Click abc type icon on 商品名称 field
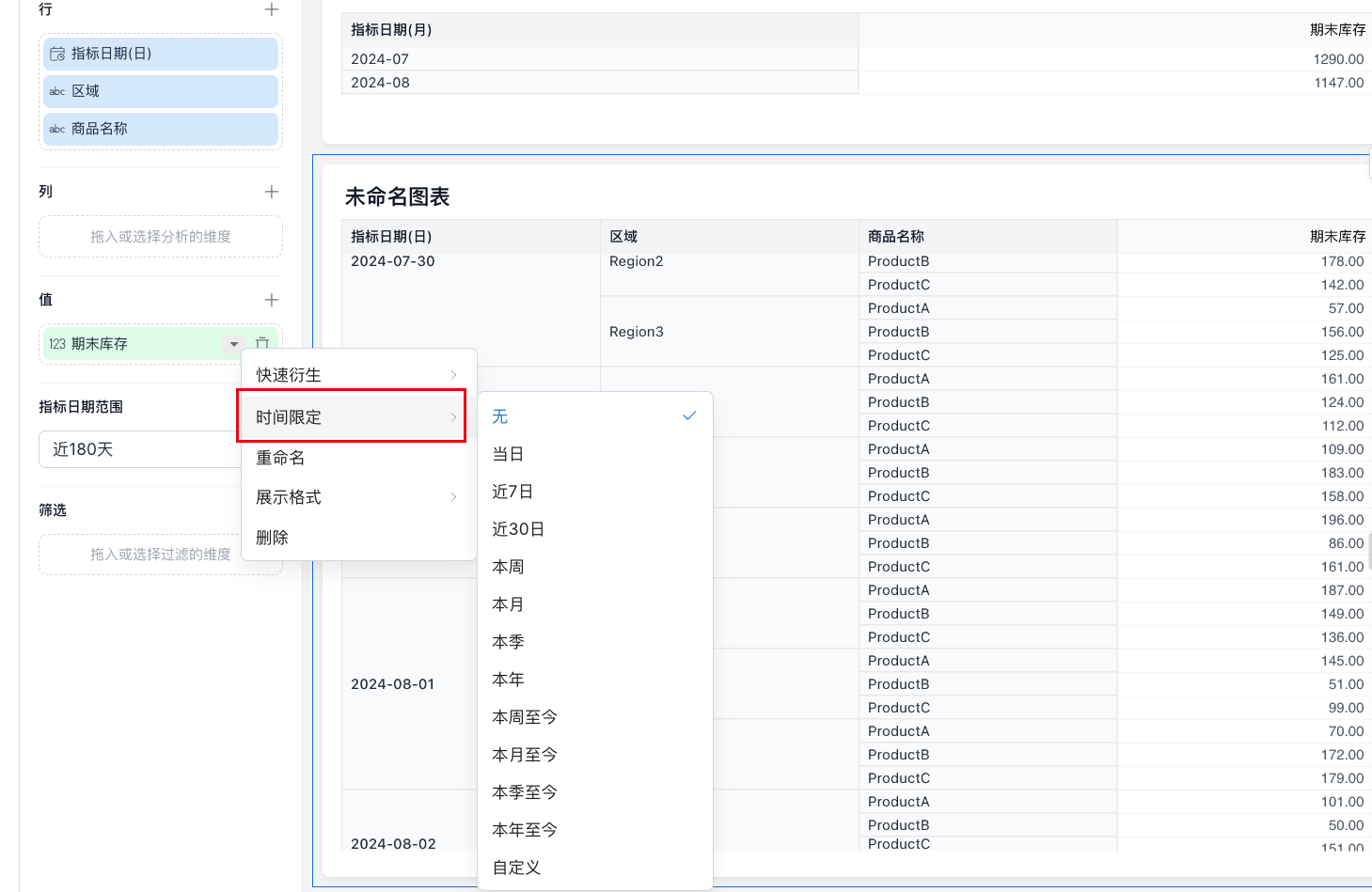 (x=57, y=129)
